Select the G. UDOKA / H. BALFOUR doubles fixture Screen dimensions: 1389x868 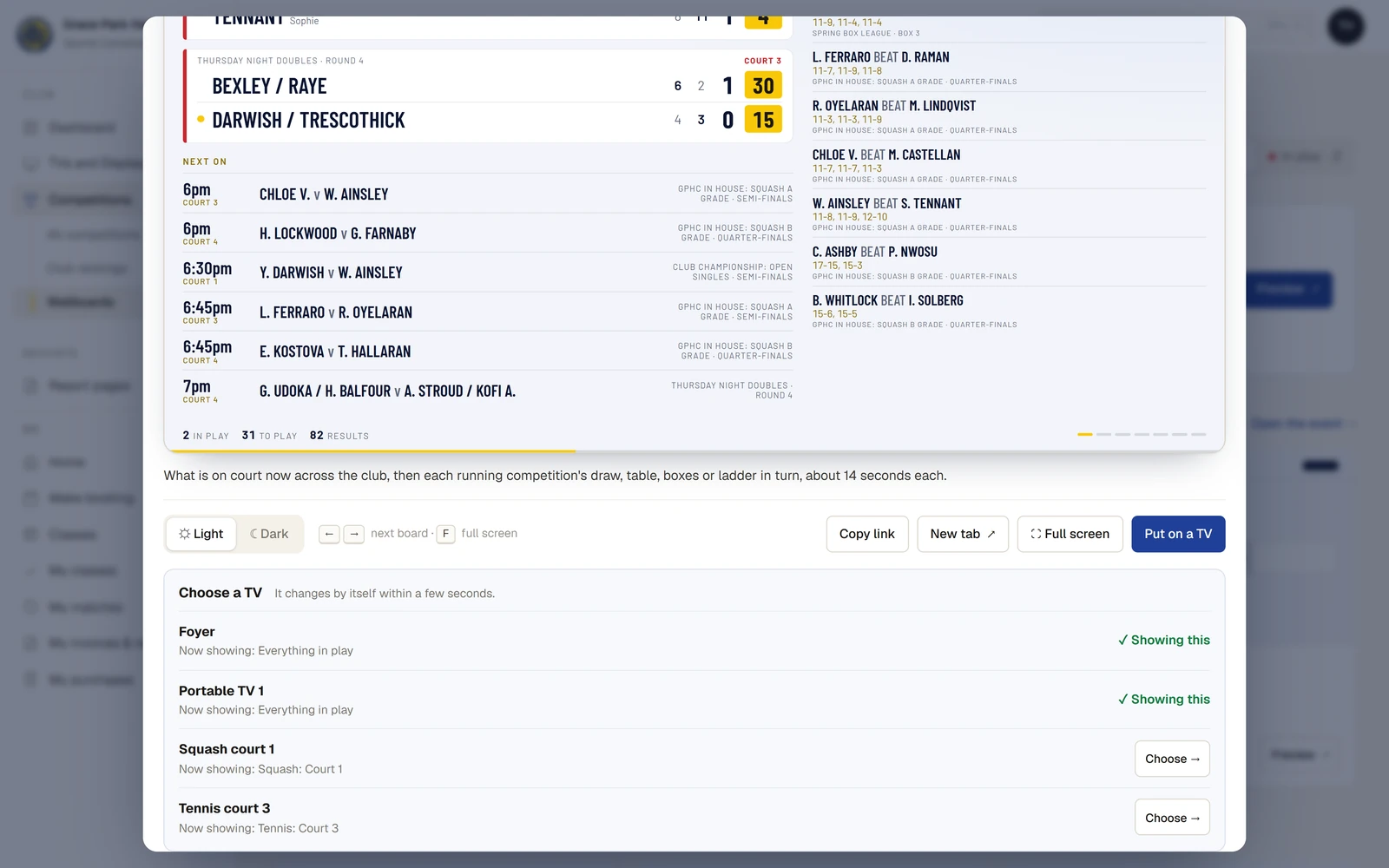488,391
